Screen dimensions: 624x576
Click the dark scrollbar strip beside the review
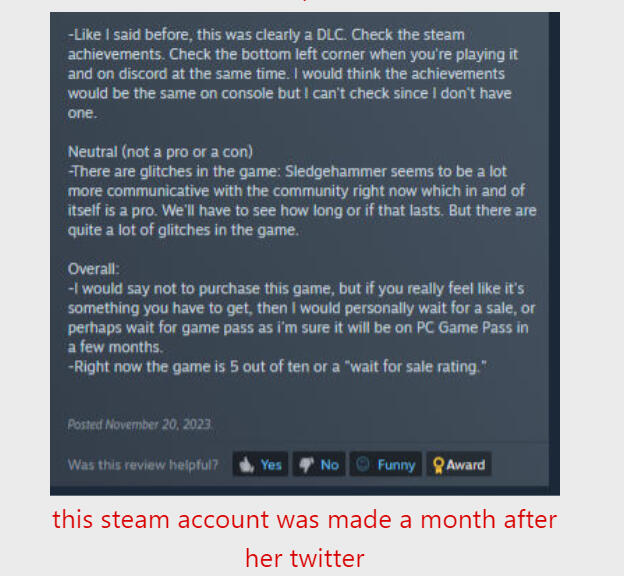click(x=554, y=251)
